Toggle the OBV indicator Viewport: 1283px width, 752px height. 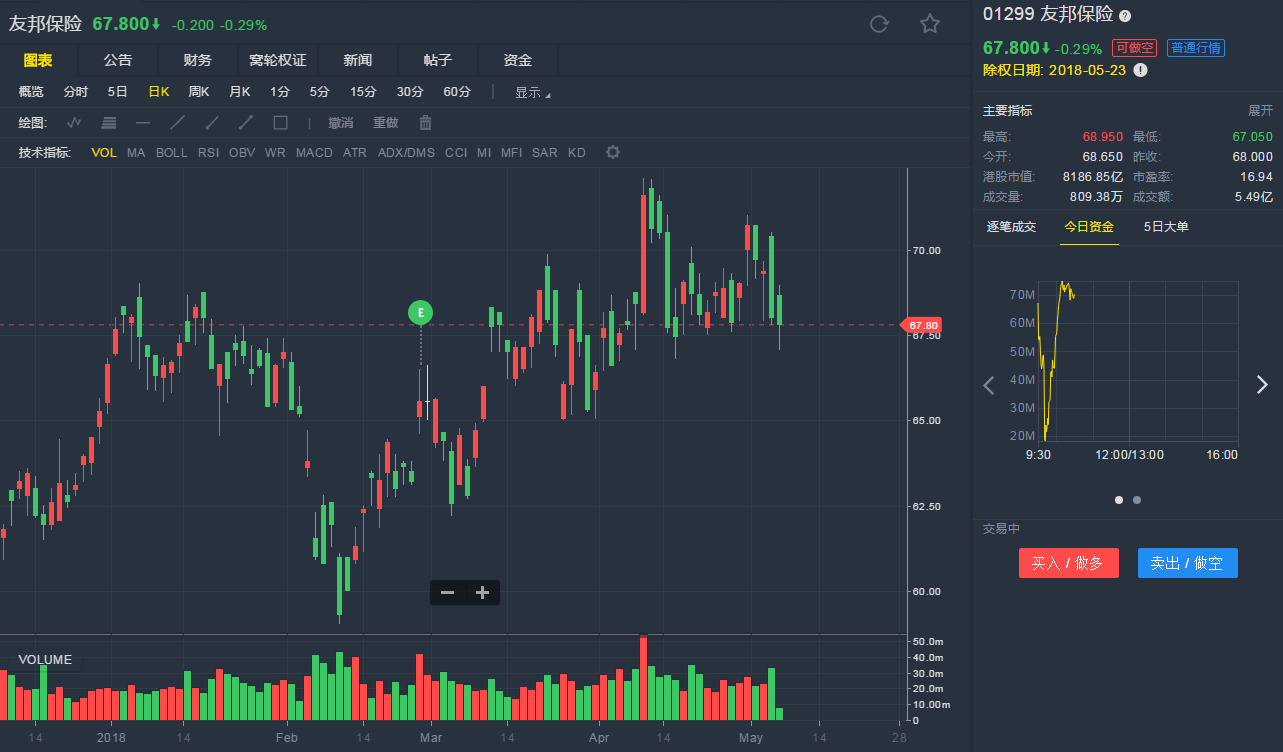click(242, 153)
